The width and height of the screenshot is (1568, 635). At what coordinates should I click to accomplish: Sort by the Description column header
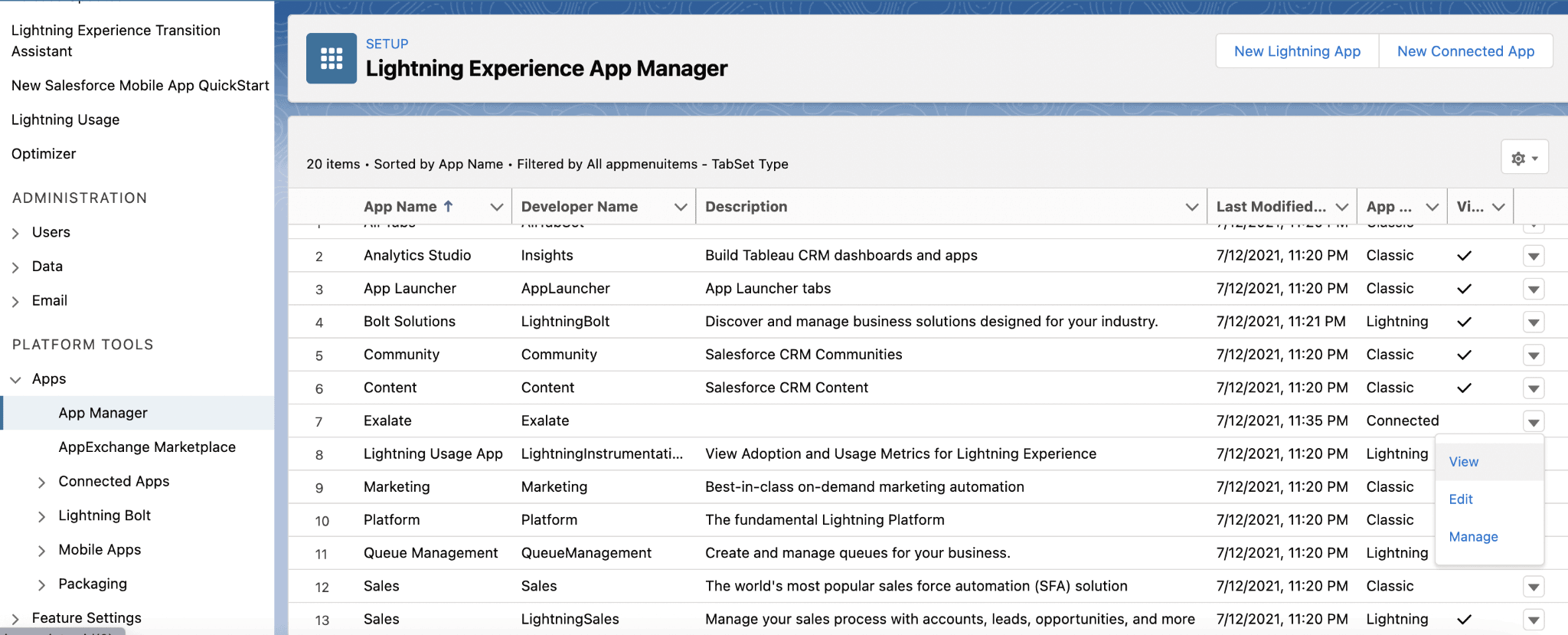coord(746,206)
